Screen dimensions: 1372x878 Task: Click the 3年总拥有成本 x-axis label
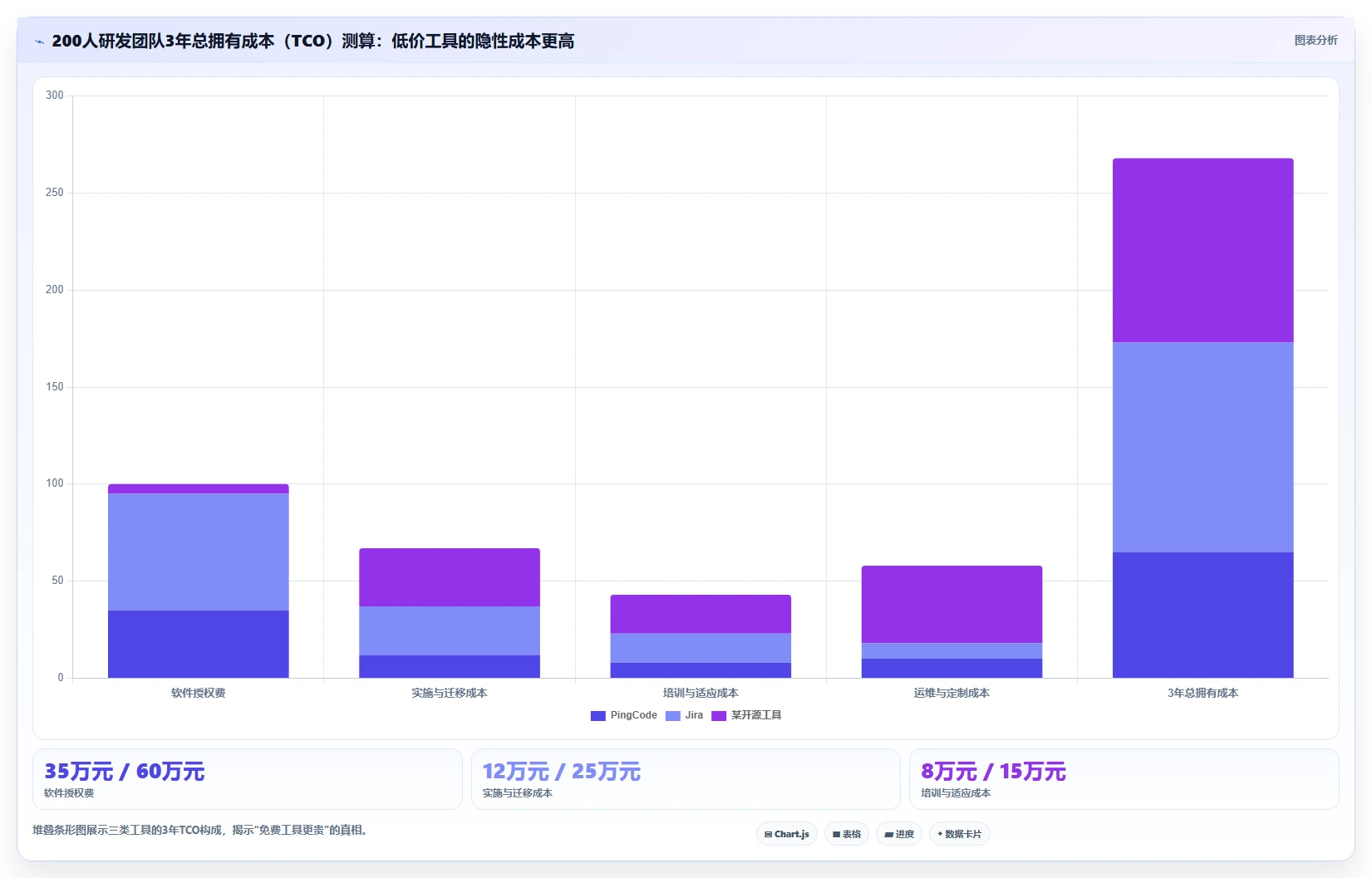click(x=1203, y=693)
